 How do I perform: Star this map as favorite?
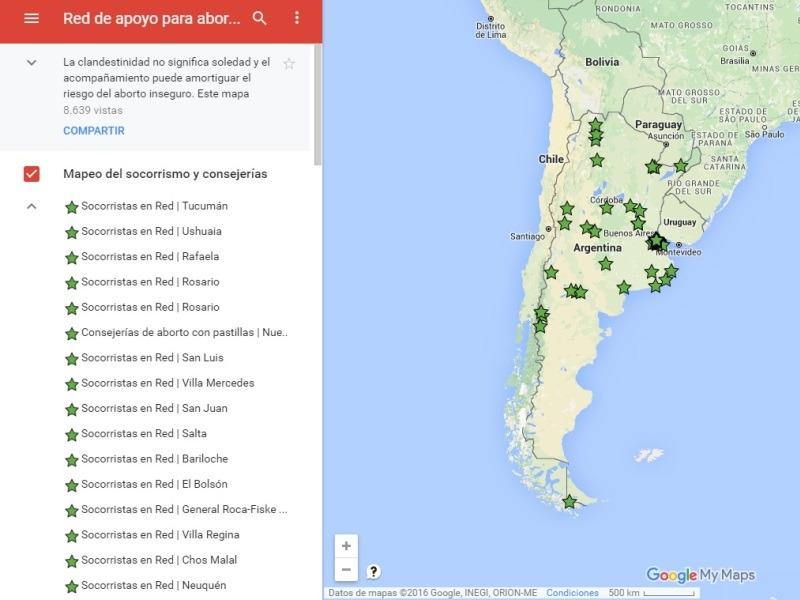coord(289,64)
